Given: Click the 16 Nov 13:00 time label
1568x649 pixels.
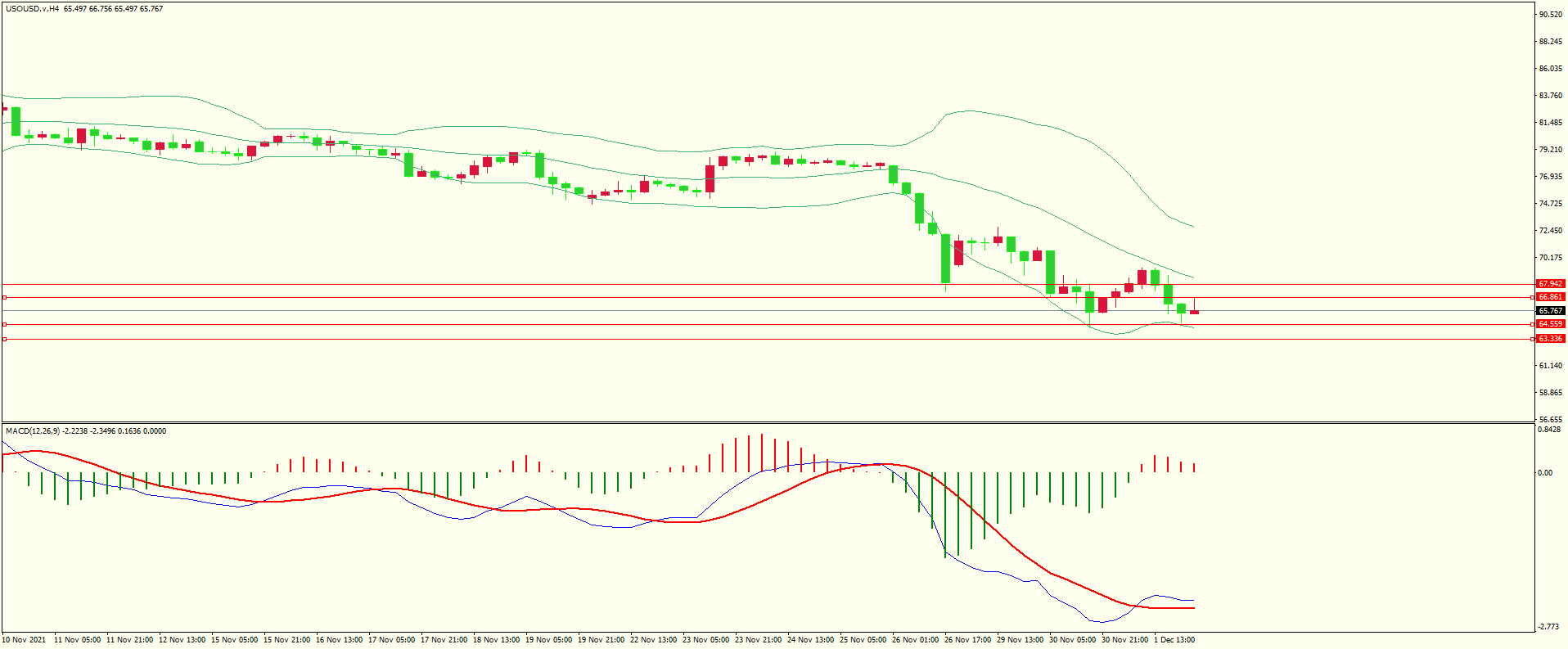Looking at the screenshot, I should [340, 640].
